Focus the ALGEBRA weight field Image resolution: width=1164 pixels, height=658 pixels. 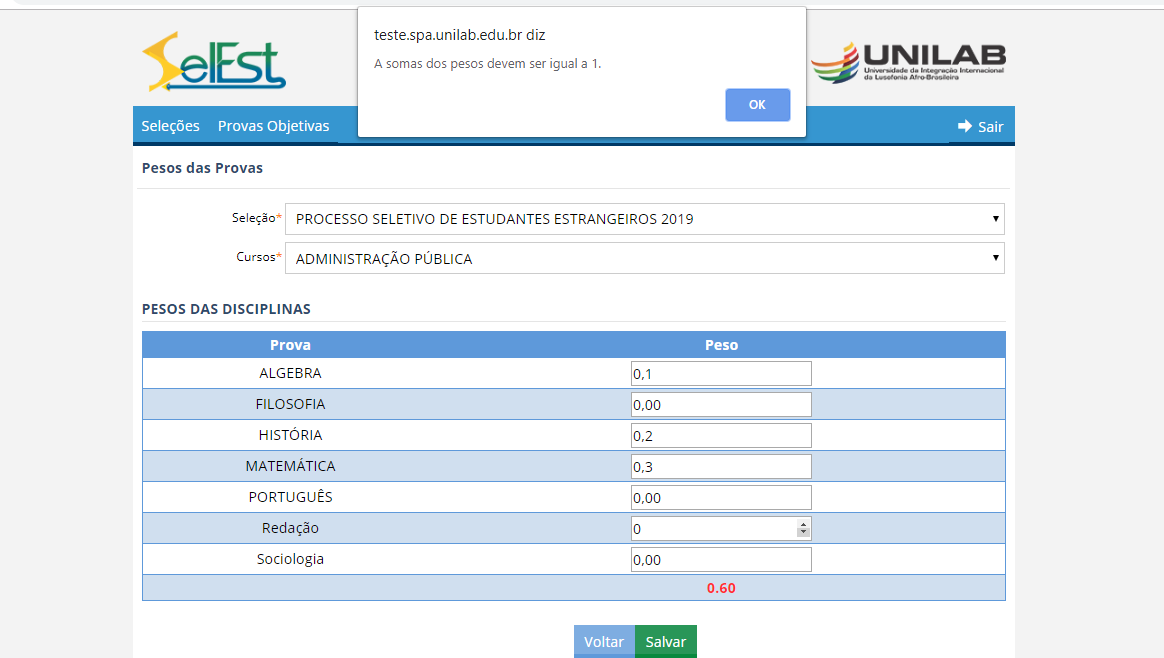pyautogui.click(x=720, y=374)
